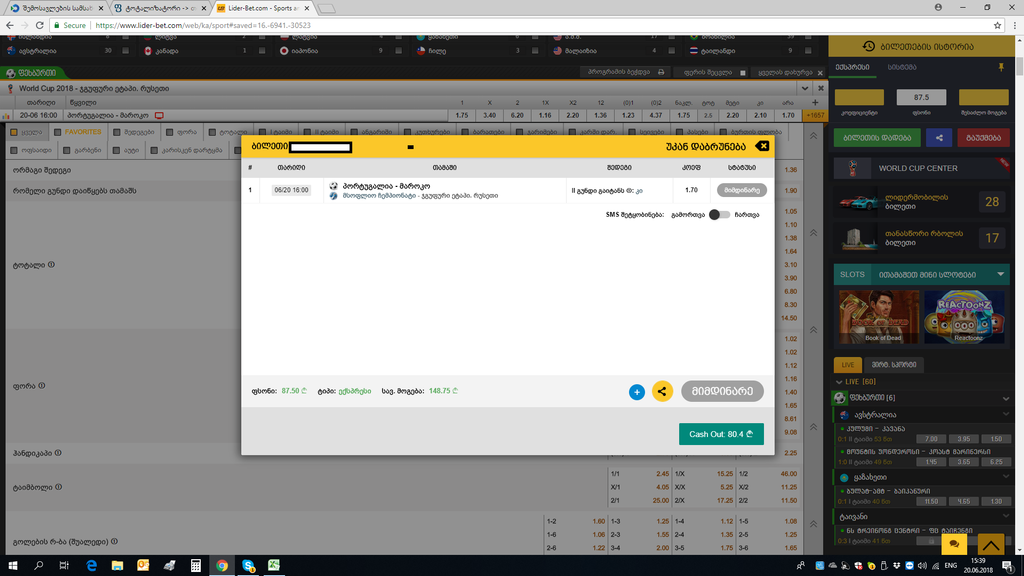Screen dimensions: 1024x576
Task: Open the Reactoonz slot thumbnail
Action: pyautogui.click(x=965, y=317)
